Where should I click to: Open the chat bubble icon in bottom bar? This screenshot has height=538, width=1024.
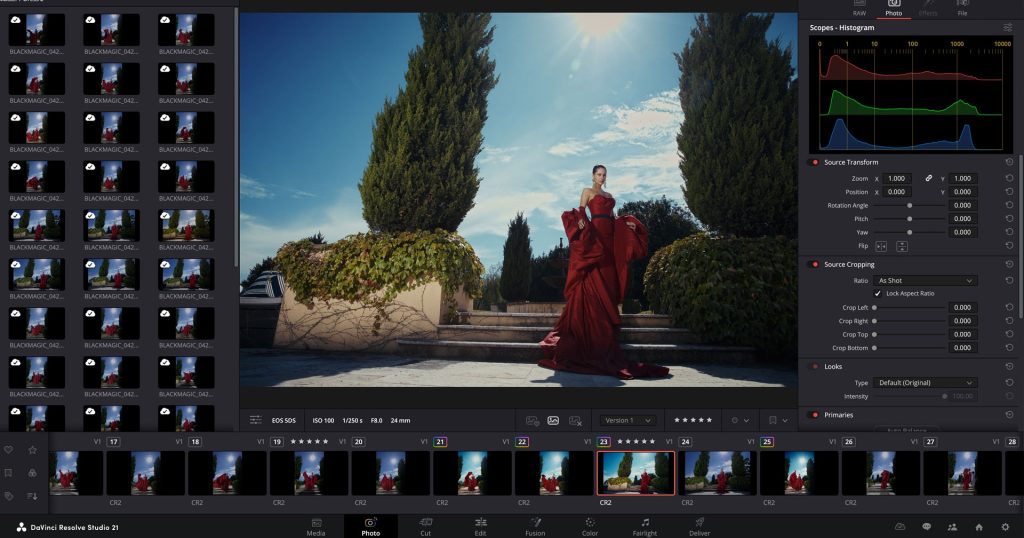click(926, 527)
